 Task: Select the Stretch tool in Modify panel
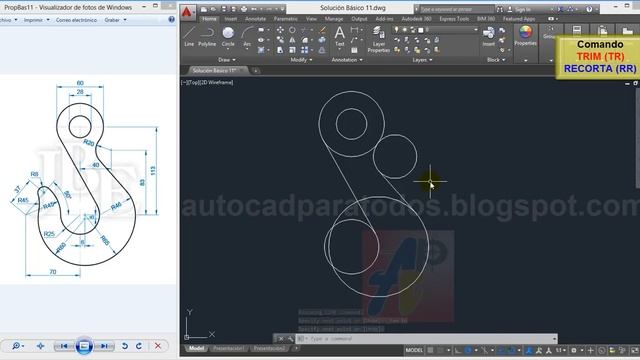pos(280,50)
